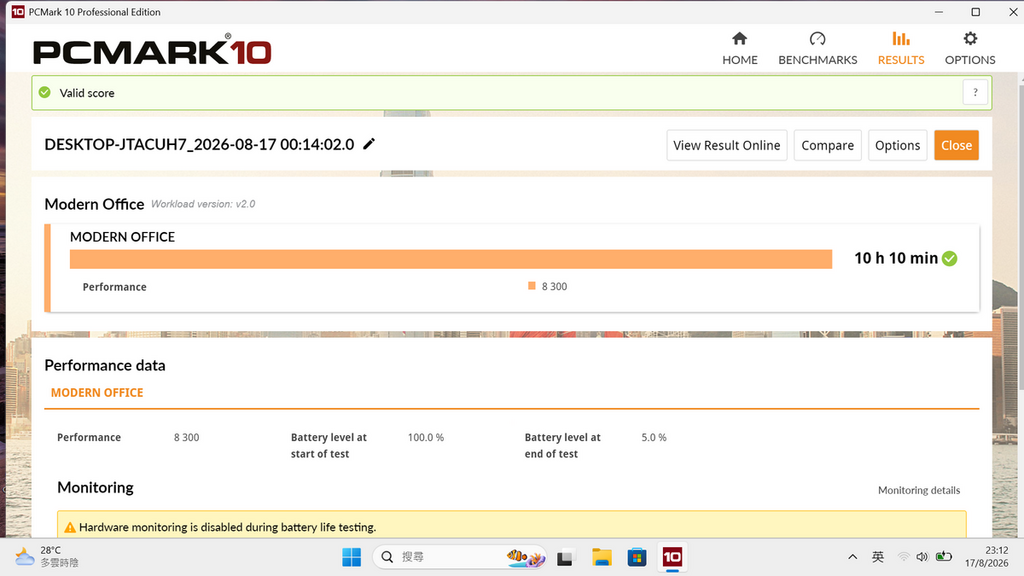
Task: Open Wi-Fi network tray icon
Action: click(x=903, y=557)
